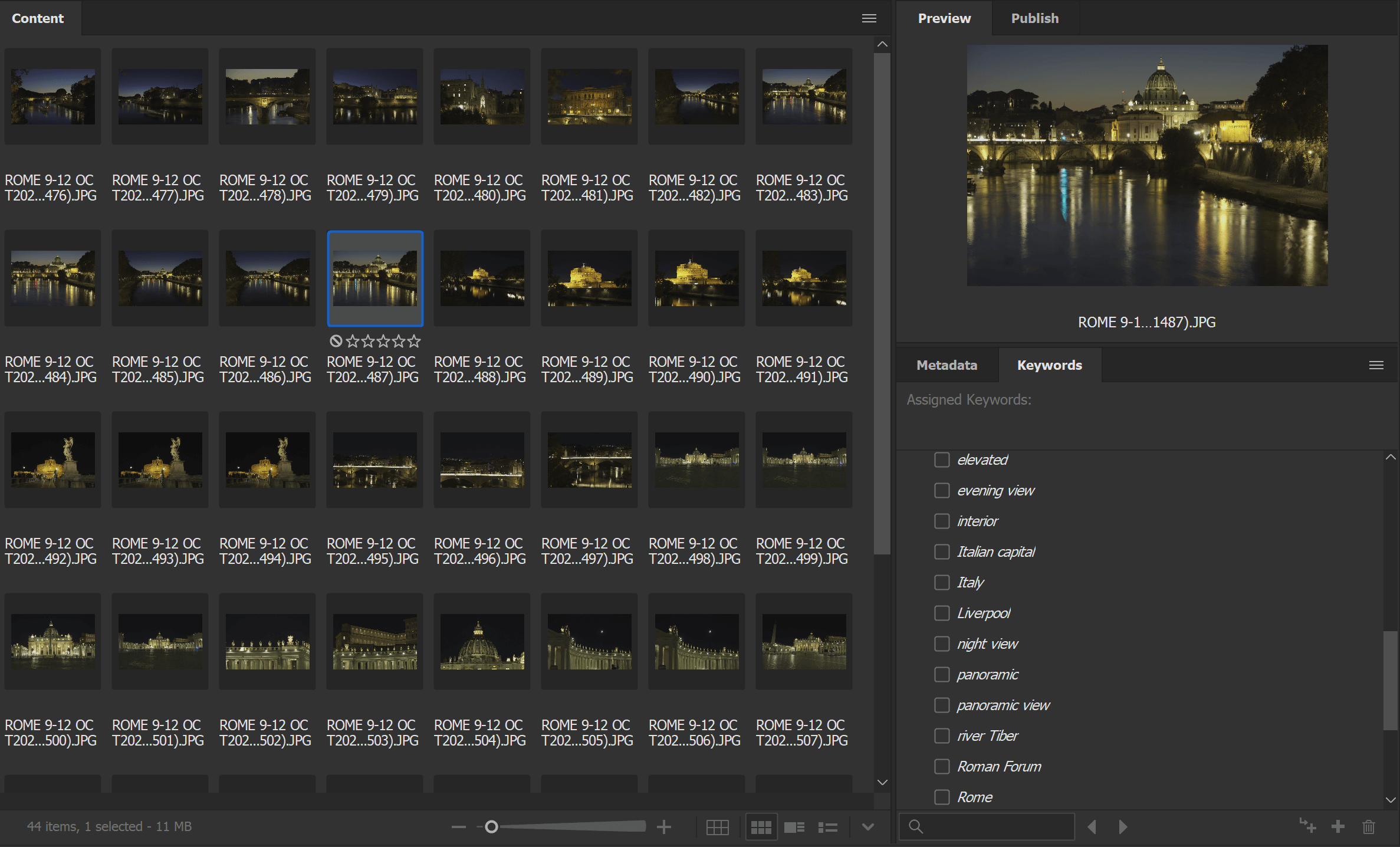This screenshot has width=1400, height=847.
Task: Switch to details view mode
Action: pos(794,826)
